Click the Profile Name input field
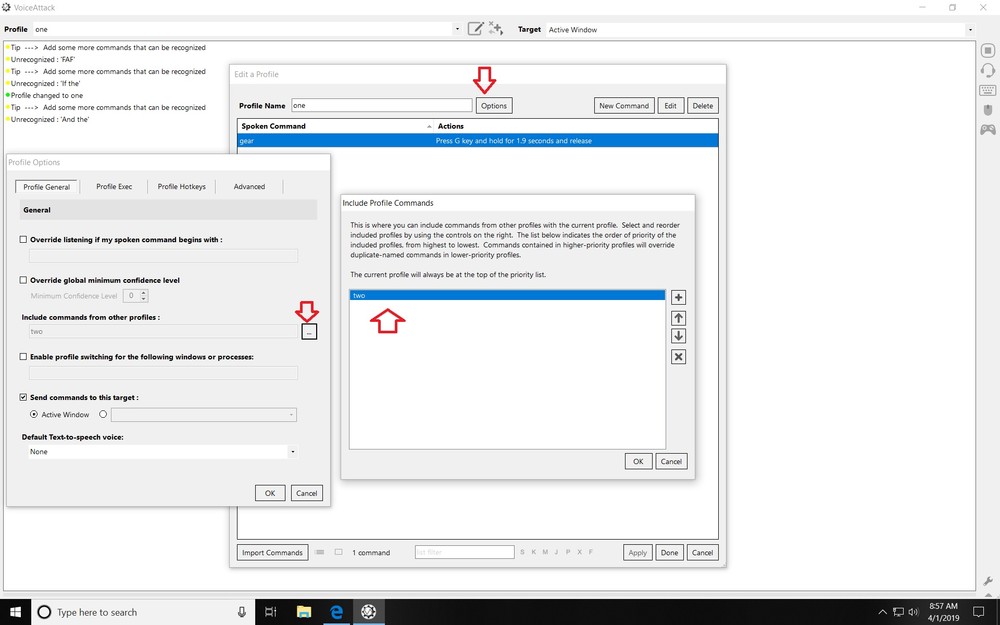 click(x=381, y=106)
